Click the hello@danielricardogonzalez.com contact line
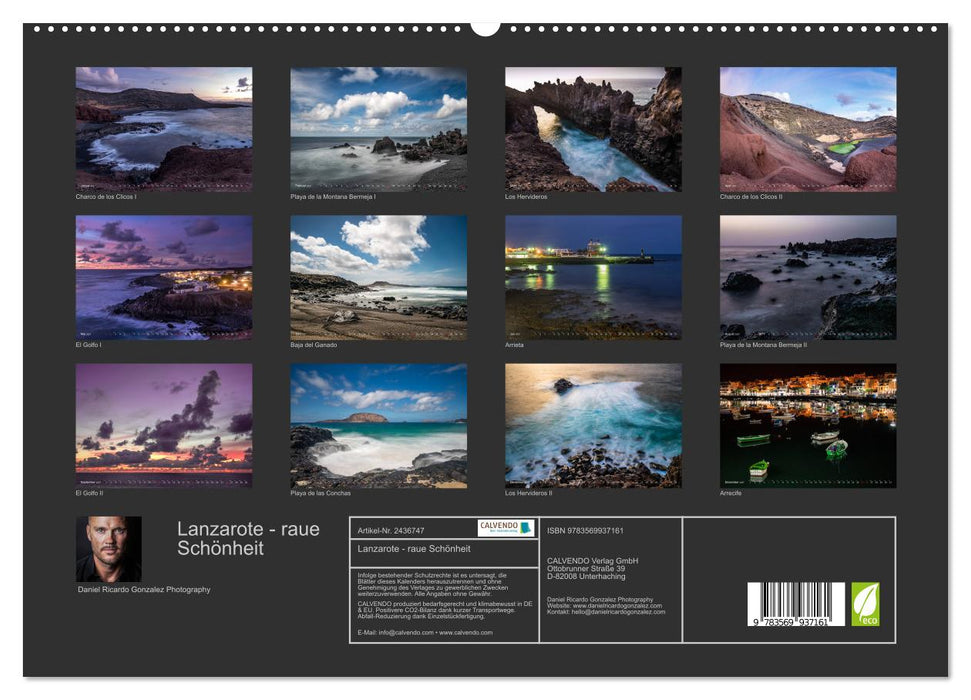Image resolution: width=971 pixels, height=700 pixels. pos(606,612)
